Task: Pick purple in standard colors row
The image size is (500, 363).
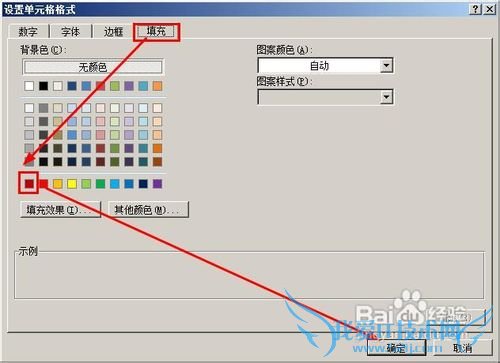Action: coord(157,184)
